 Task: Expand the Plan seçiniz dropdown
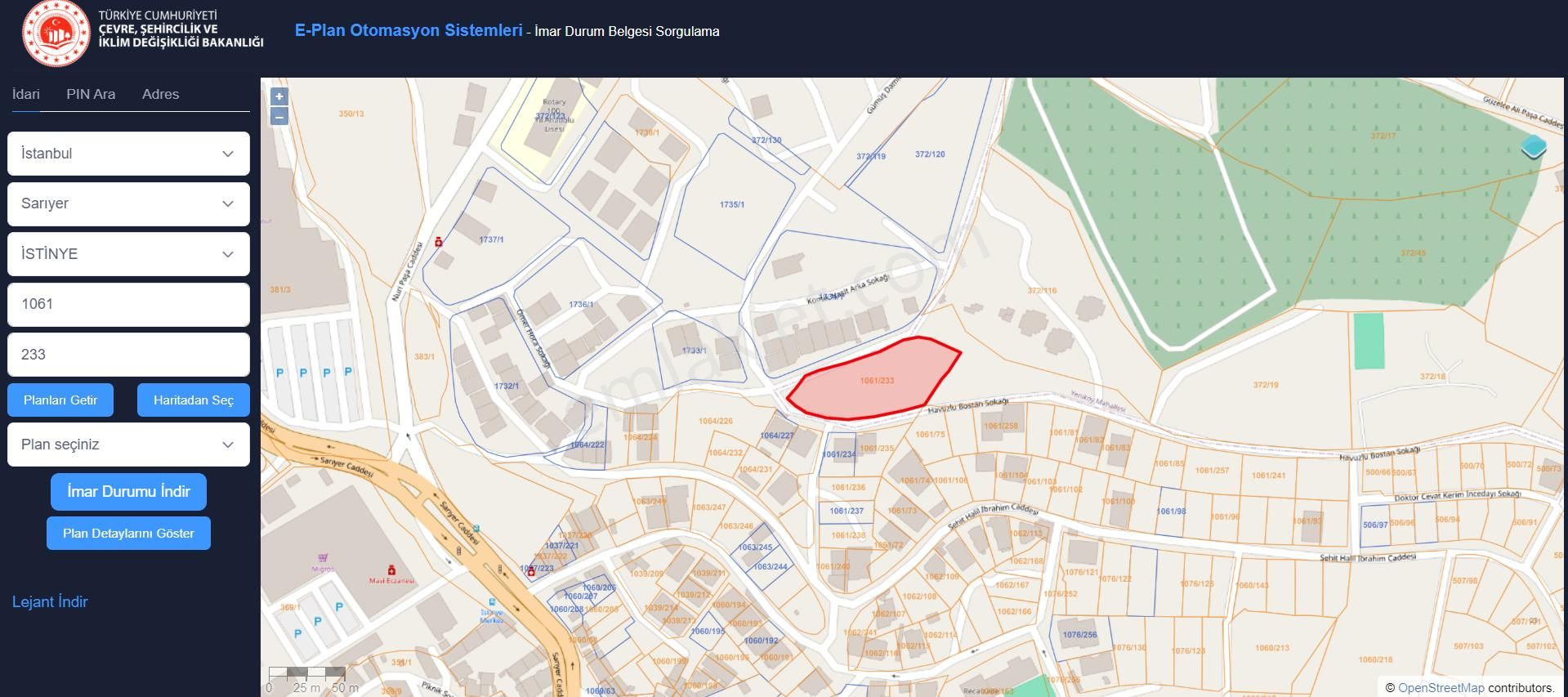click(128, 445)
